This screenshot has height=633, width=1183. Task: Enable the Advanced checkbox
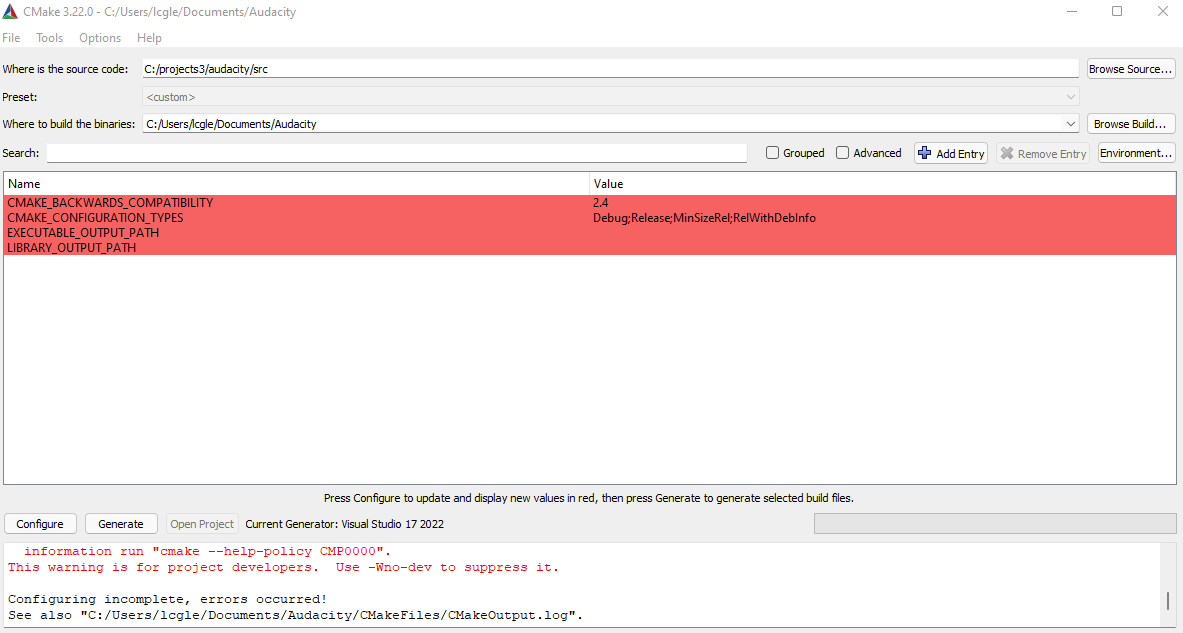[x=842, y=152]
